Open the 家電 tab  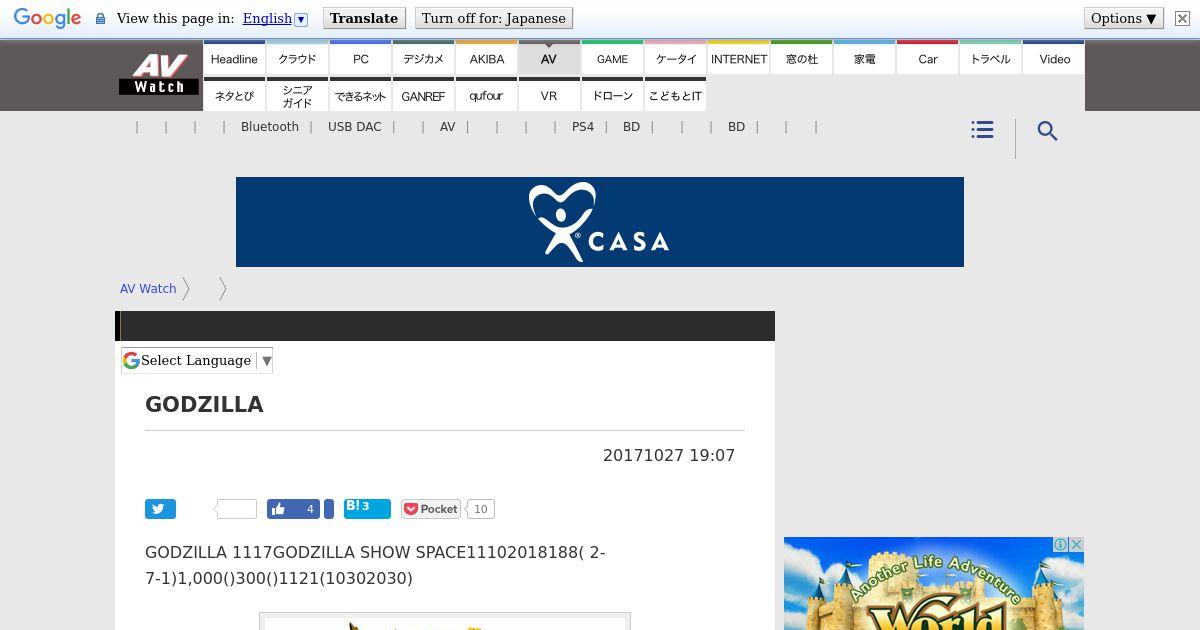pyautogui.click(x=864, y=58)
